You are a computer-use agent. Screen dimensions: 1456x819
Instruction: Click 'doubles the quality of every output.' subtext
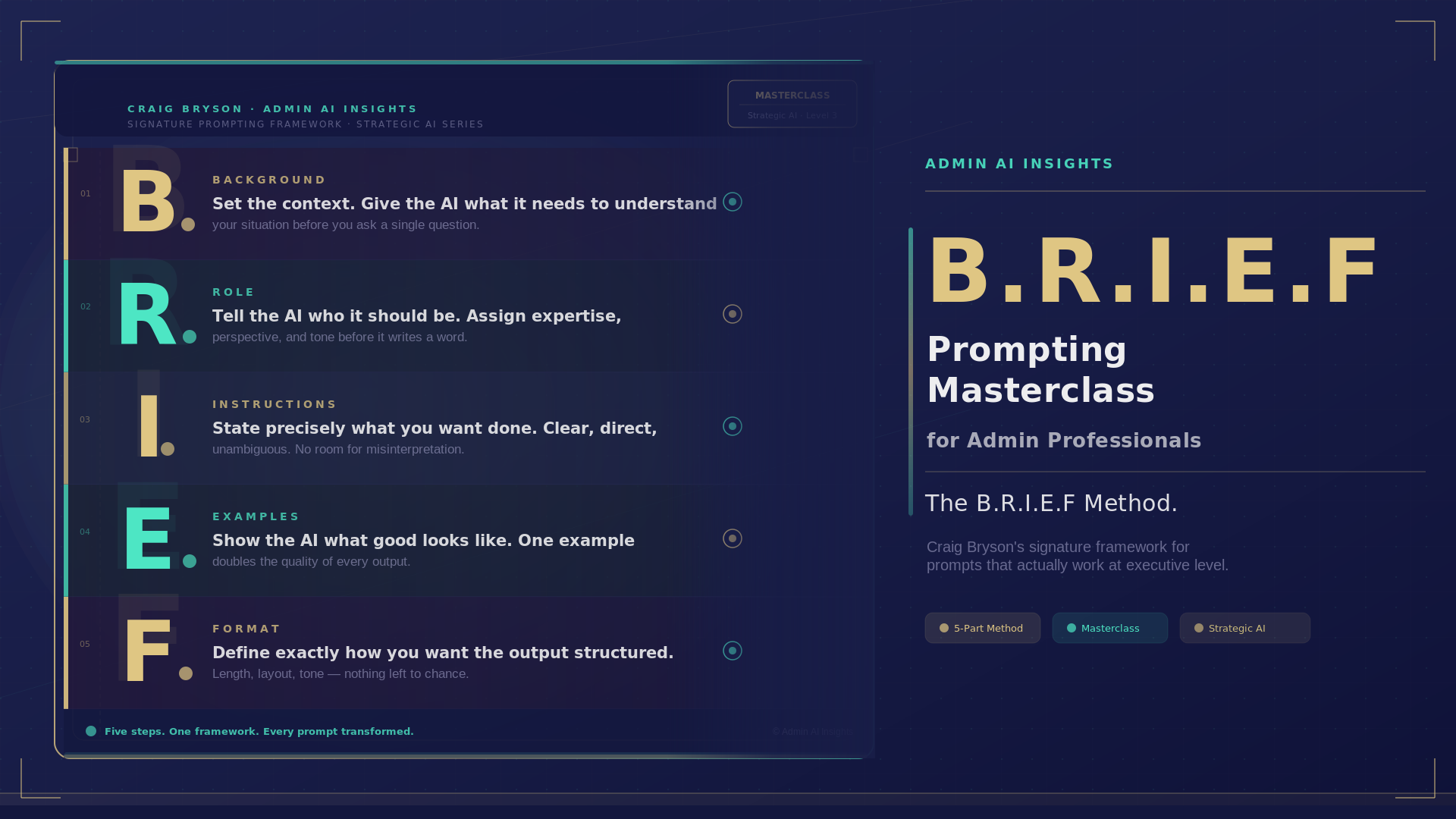coord(311,562)
